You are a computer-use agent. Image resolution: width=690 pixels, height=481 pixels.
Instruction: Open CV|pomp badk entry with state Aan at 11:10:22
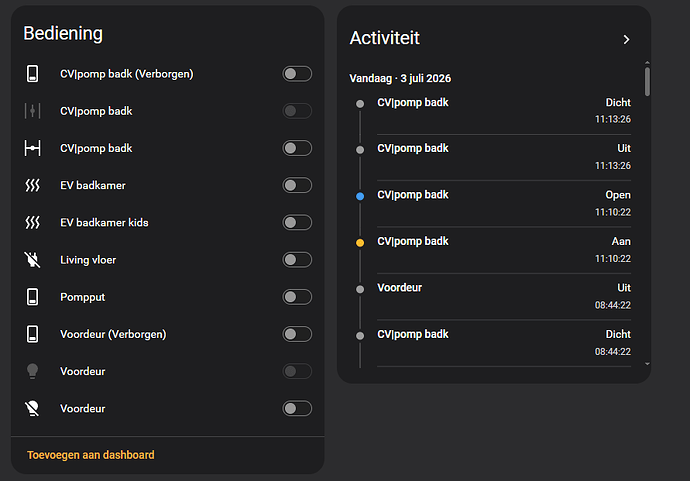pos(504,250)
